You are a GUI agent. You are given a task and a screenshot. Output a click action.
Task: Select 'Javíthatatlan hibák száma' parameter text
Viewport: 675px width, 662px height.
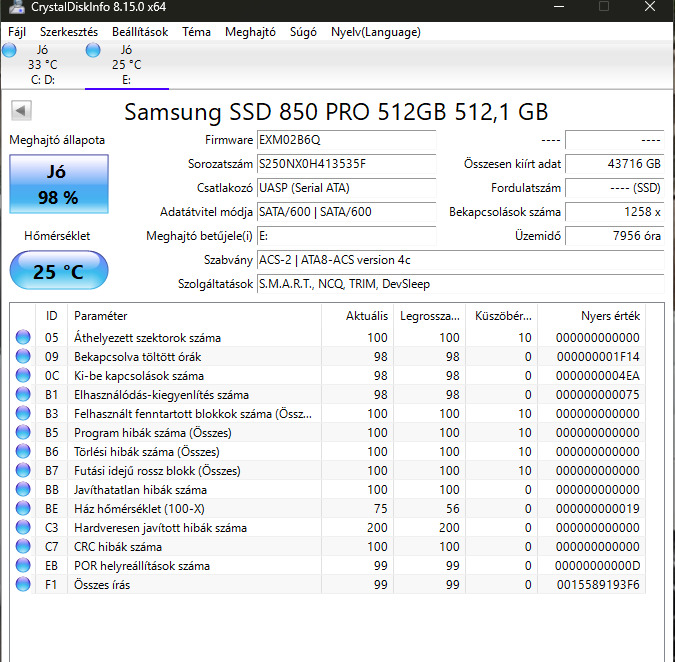point(140,490)
